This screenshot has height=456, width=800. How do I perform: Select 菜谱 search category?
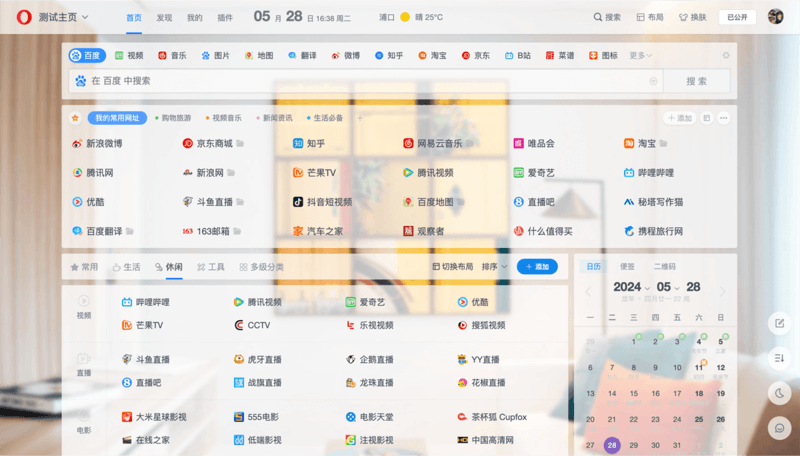point(560,56)
